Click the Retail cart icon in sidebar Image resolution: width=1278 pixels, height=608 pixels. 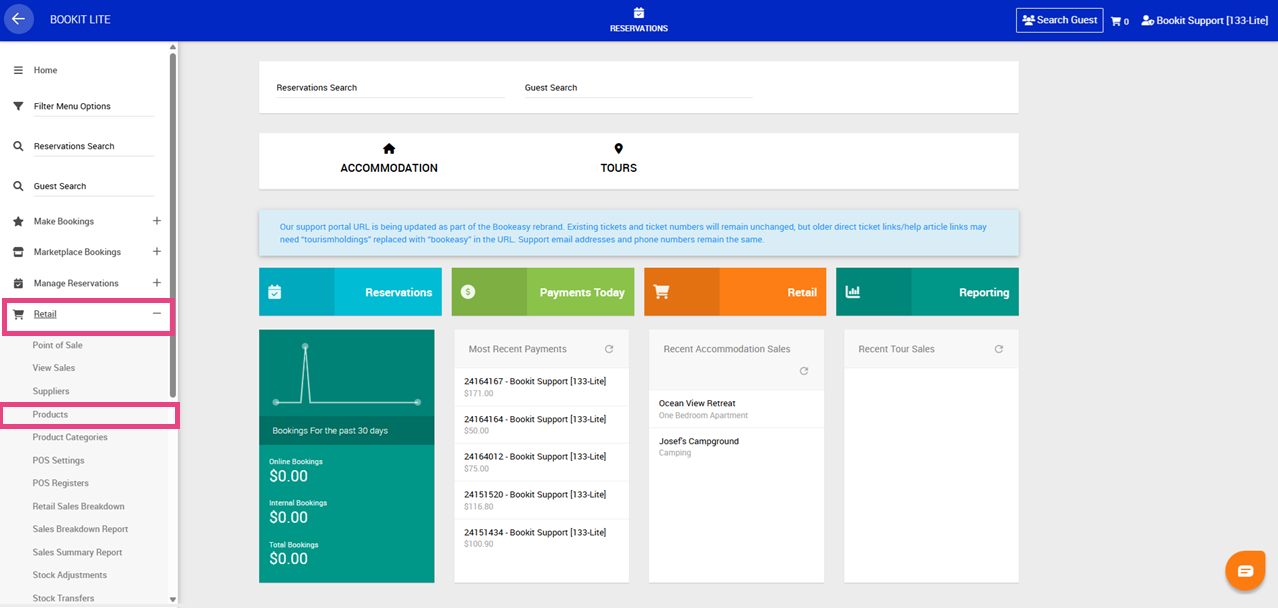point(18,314)
